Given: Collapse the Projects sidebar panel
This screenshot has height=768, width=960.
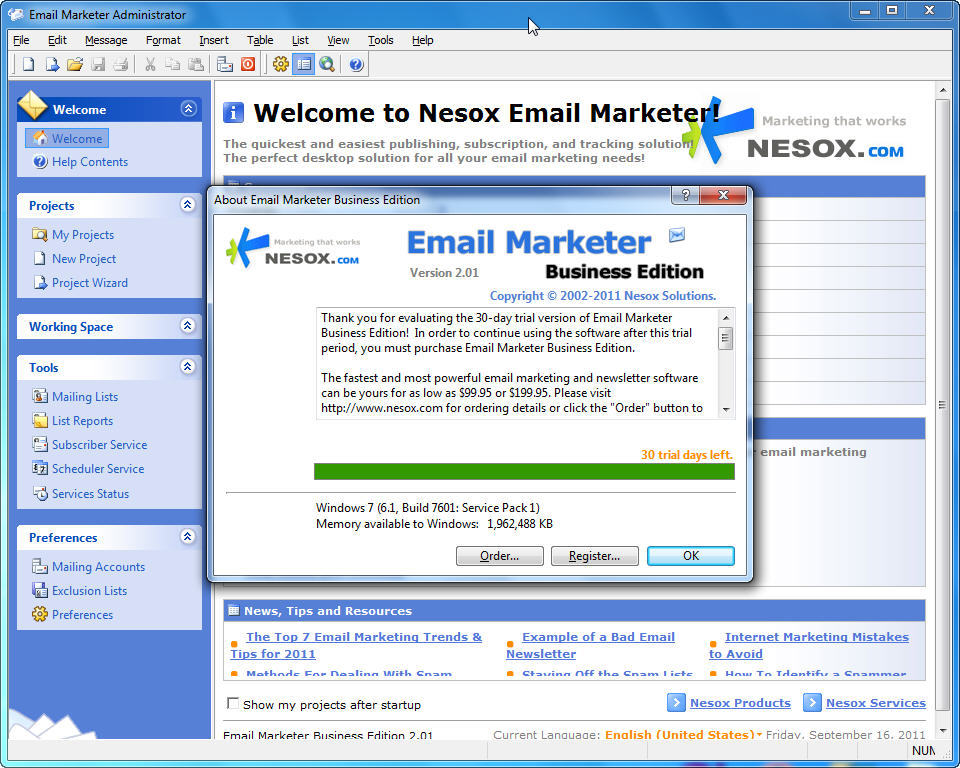Looking at the screenshot, I should [x=188, y=205].
